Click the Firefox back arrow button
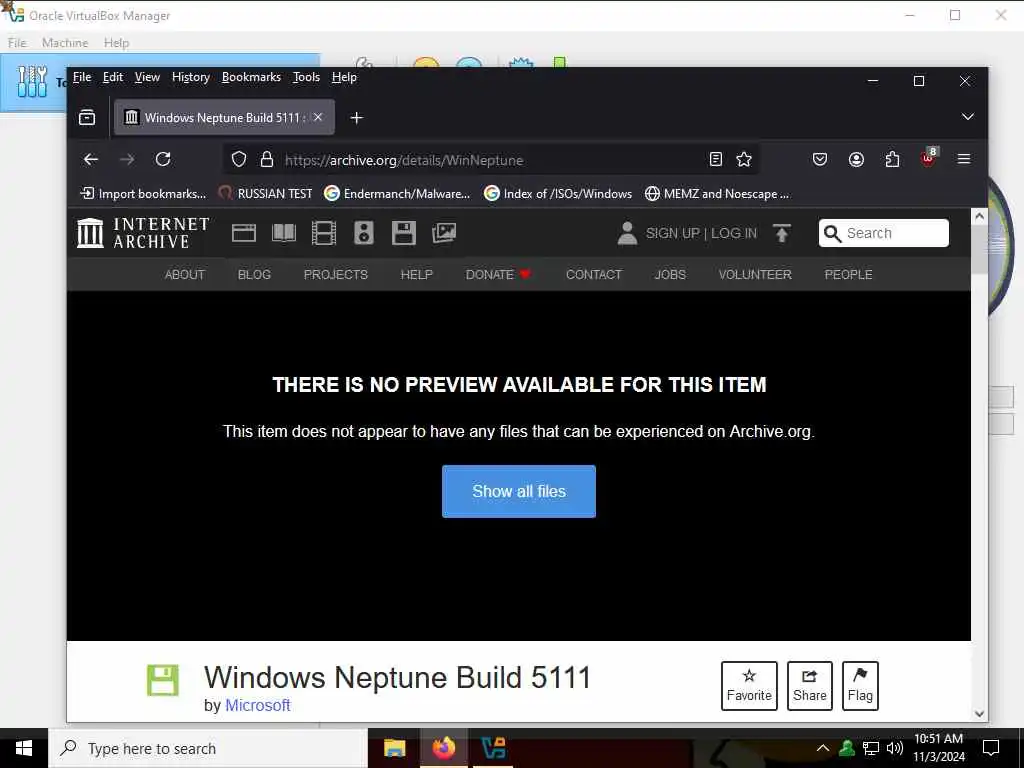The image size is (1024, 768). pos(91,159)
